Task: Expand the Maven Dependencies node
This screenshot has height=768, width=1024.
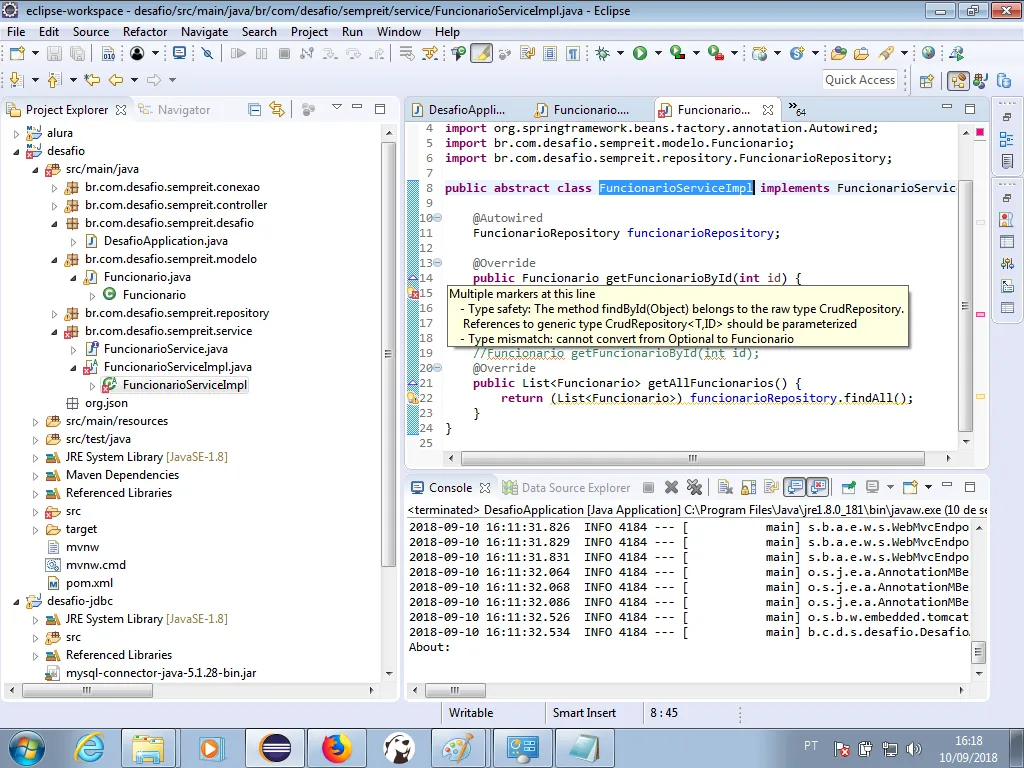Action: tap(36, 475)
